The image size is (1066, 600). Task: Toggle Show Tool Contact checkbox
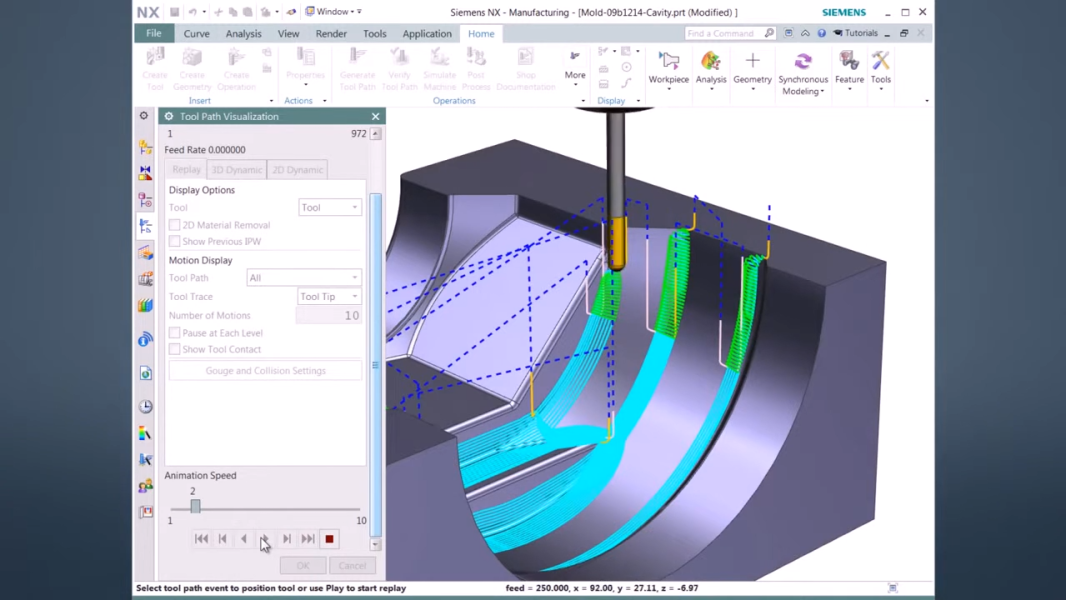tap(175, 349)
